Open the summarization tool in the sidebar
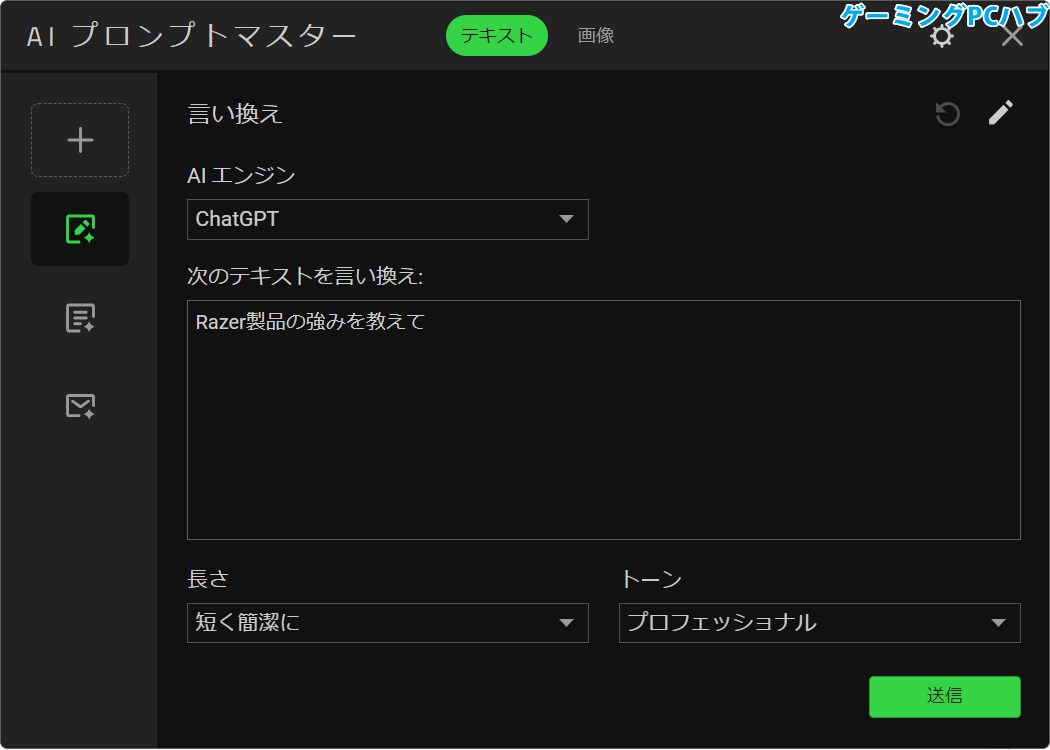The width and height of the screenshot is (1050, 750). [79, 317]
